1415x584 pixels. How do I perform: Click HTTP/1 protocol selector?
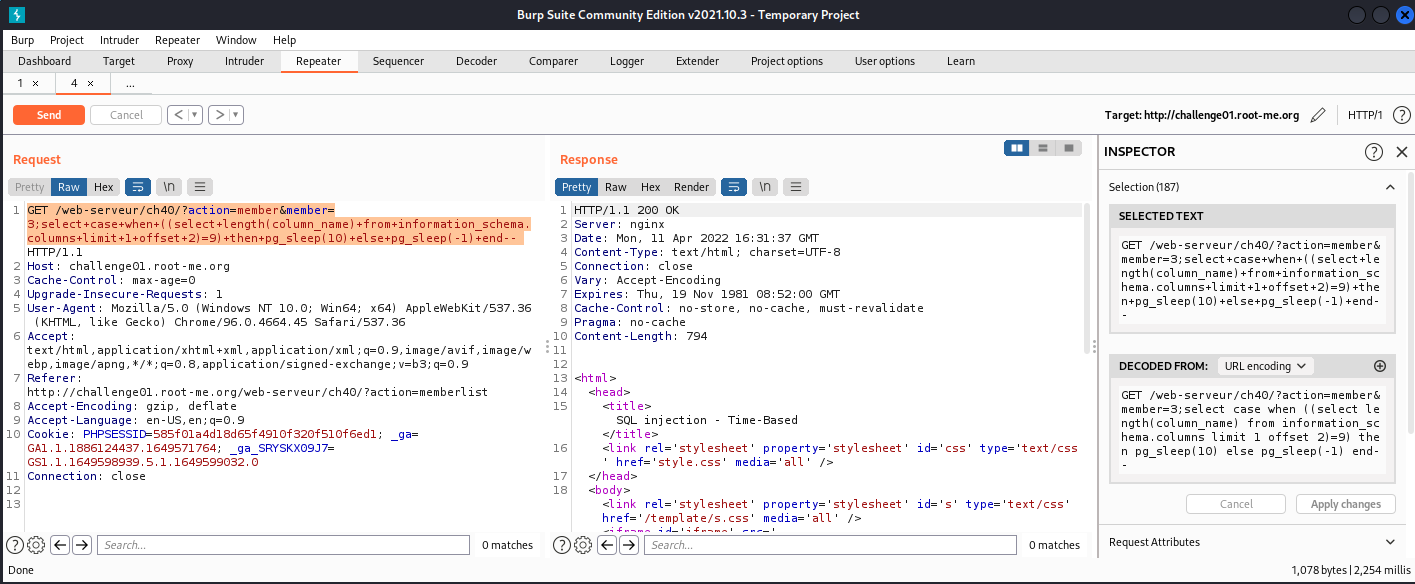1365,115
